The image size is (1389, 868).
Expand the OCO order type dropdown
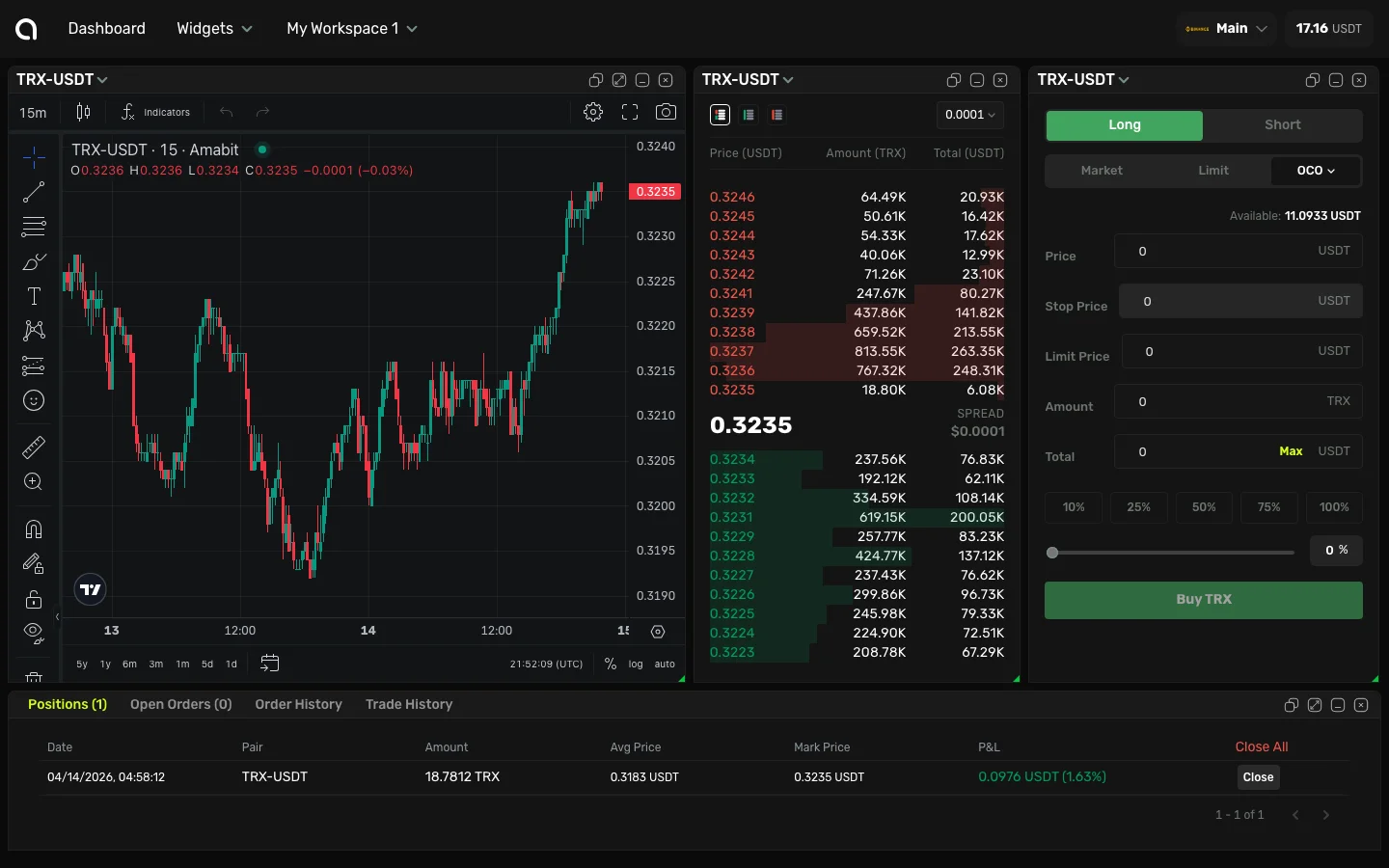[x=1315, y=171]
